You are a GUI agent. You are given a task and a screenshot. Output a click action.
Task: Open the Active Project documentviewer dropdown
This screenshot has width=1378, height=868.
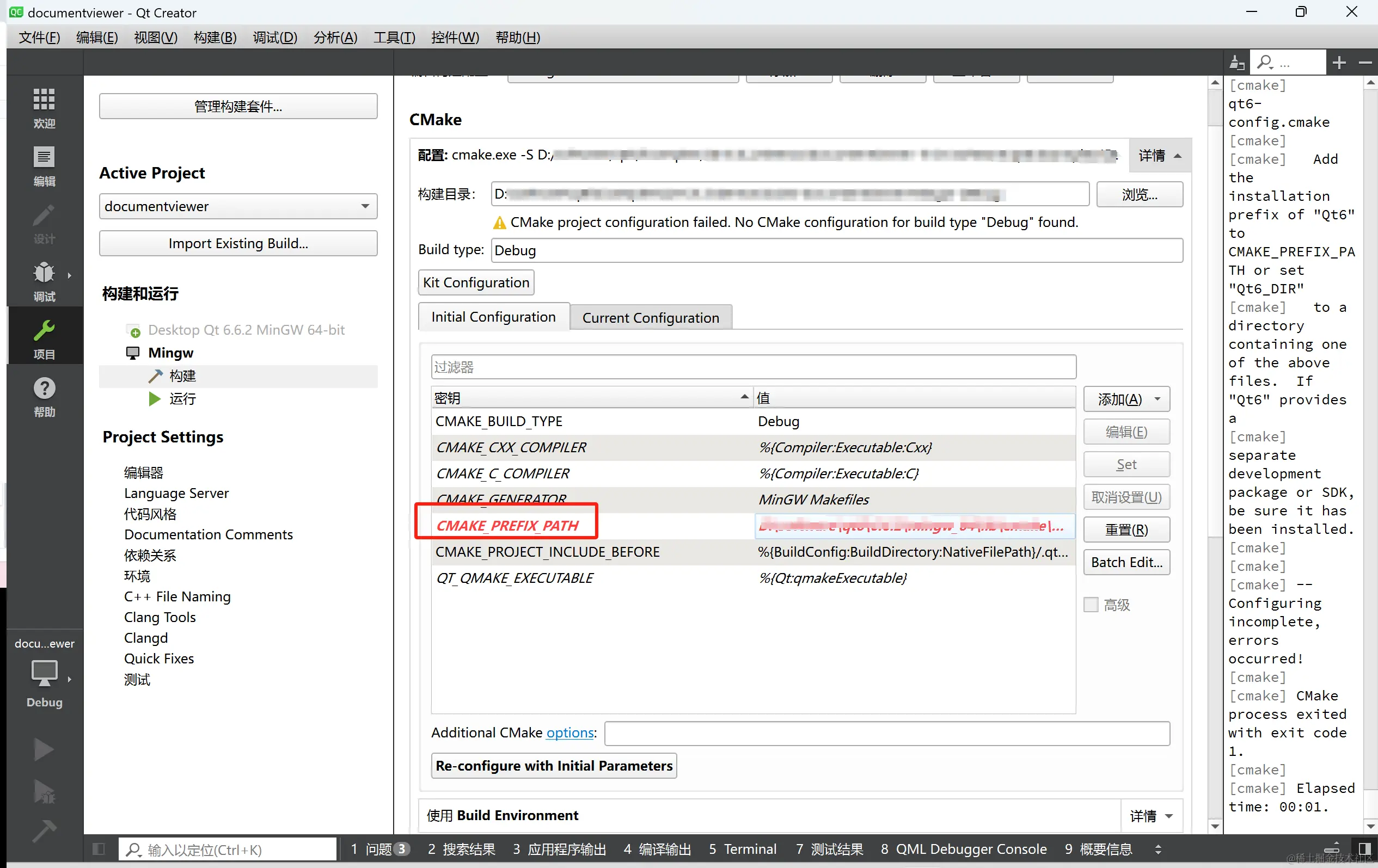[x=238, y=207]
